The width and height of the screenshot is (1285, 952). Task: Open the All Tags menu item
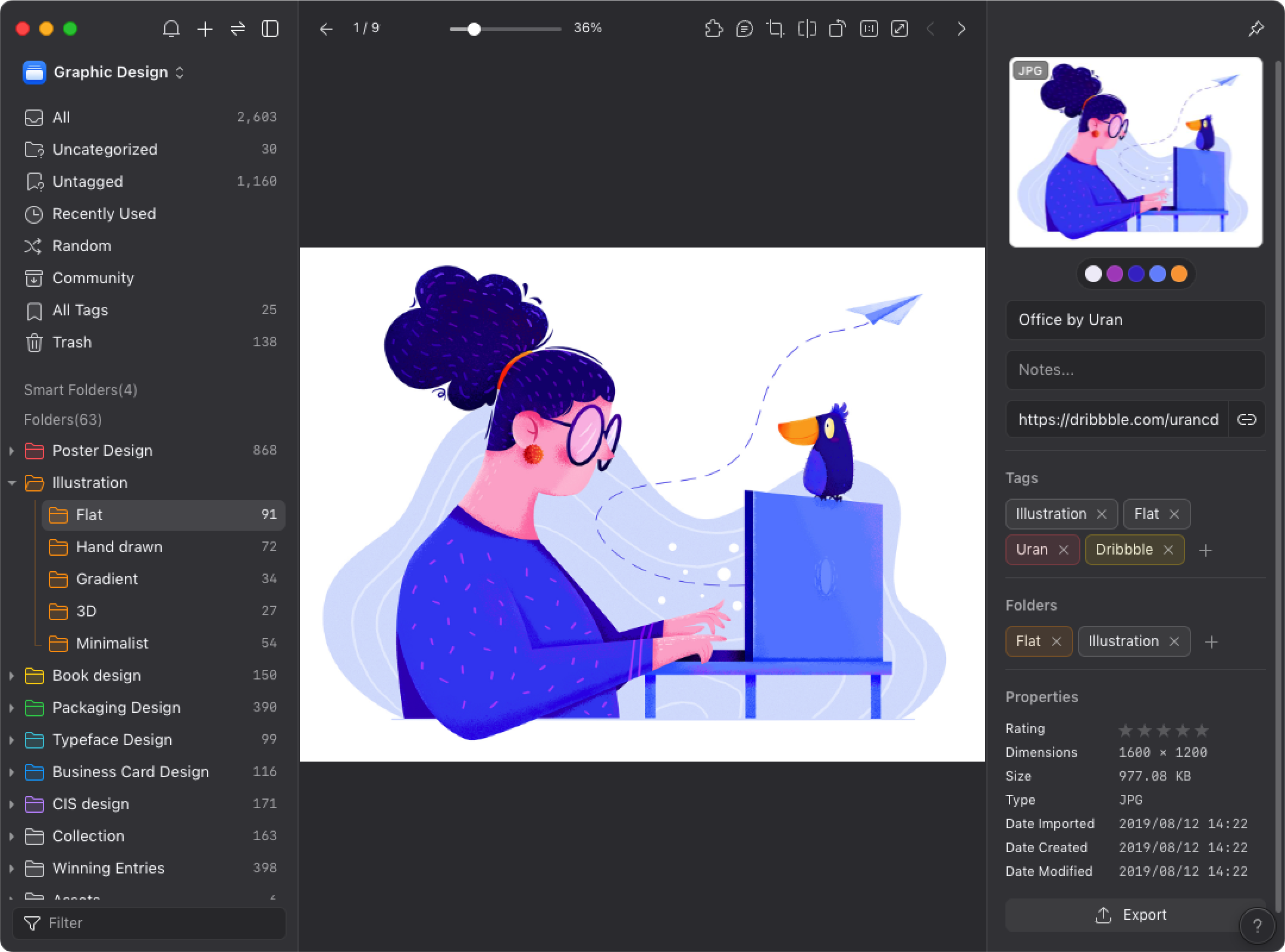pyautogui.click(x=80, y=310)
